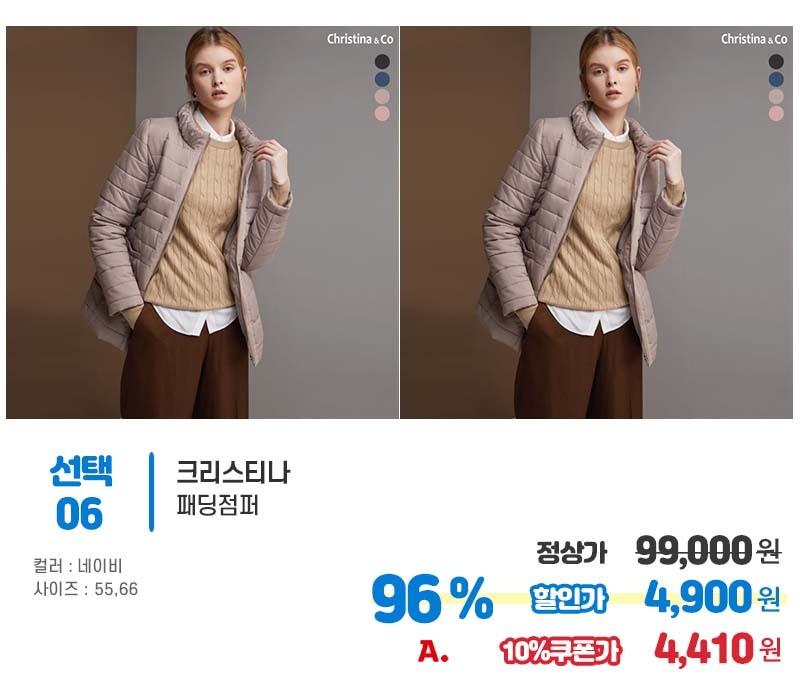The height and width of the screenshot is (681, 800).
Task: Click the 컬러 : 네이비 color info text
Action: [78, 566]
